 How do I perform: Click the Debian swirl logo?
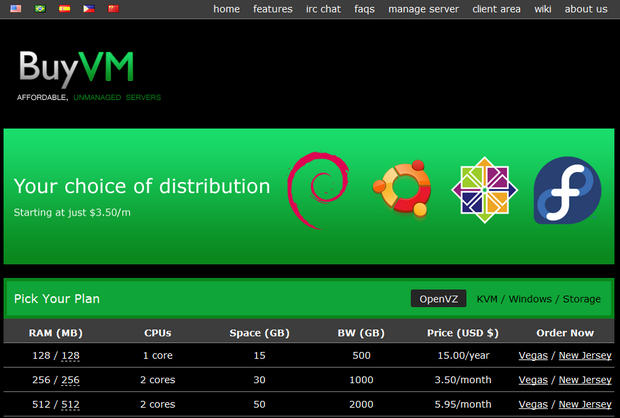318,190
